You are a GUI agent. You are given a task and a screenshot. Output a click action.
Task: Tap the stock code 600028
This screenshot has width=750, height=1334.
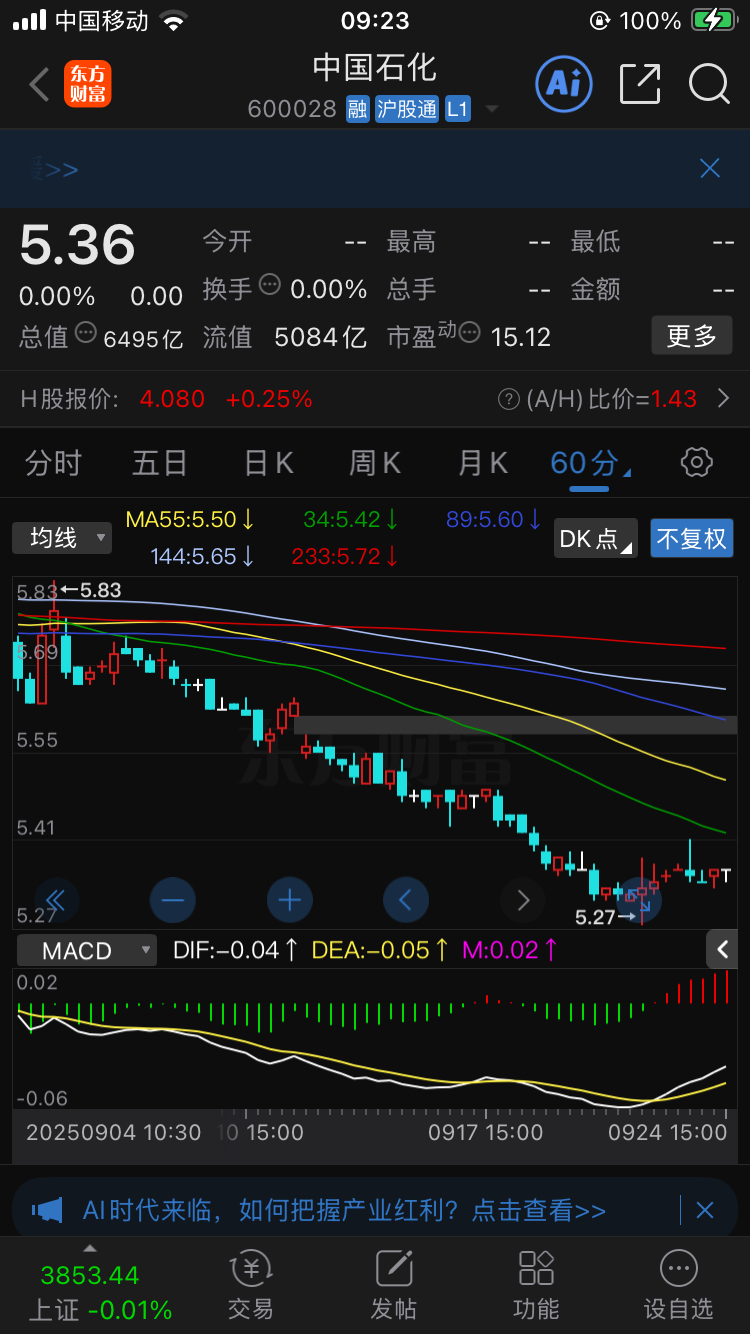pos(292,109)
